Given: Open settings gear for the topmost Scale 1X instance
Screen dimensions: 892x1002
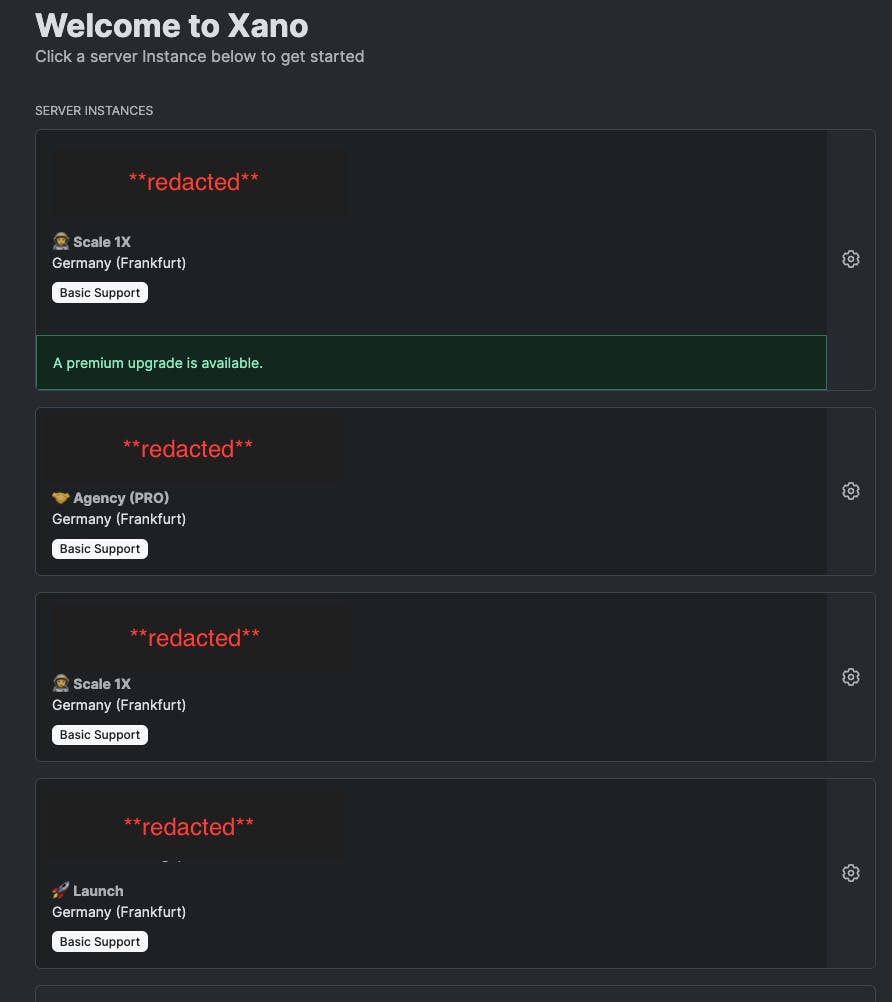Looking at the screenshot, I should (x=850, y=259).
